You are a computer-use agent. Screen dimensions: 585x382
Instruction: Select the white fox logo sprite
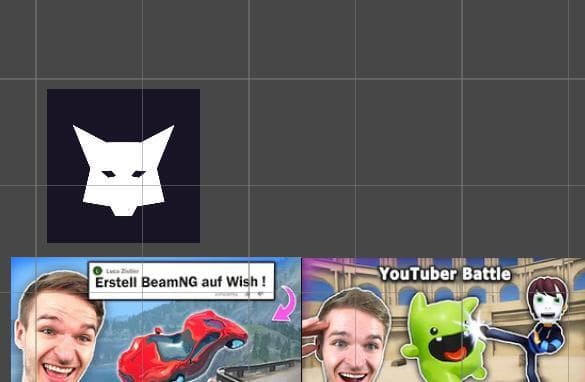click(x=123, y=166)
